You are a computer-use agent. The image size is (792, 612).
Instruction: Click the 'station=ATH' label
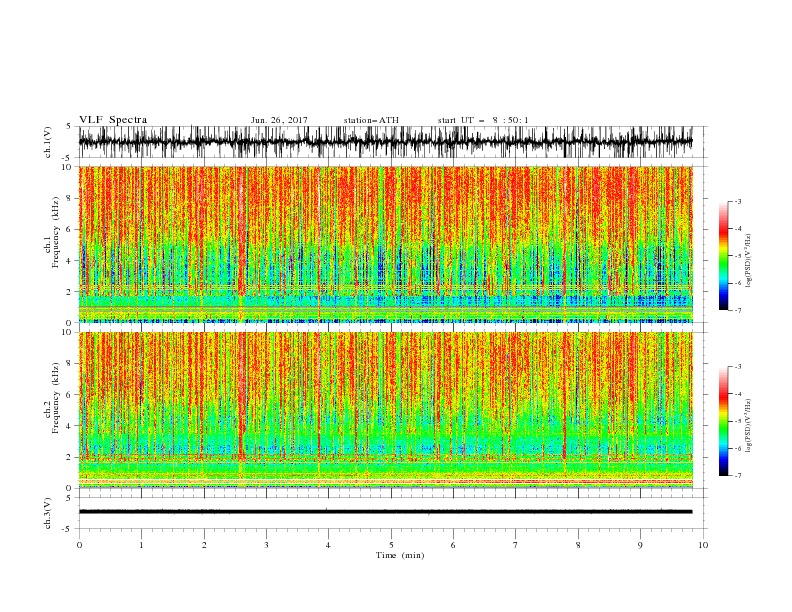371,120
